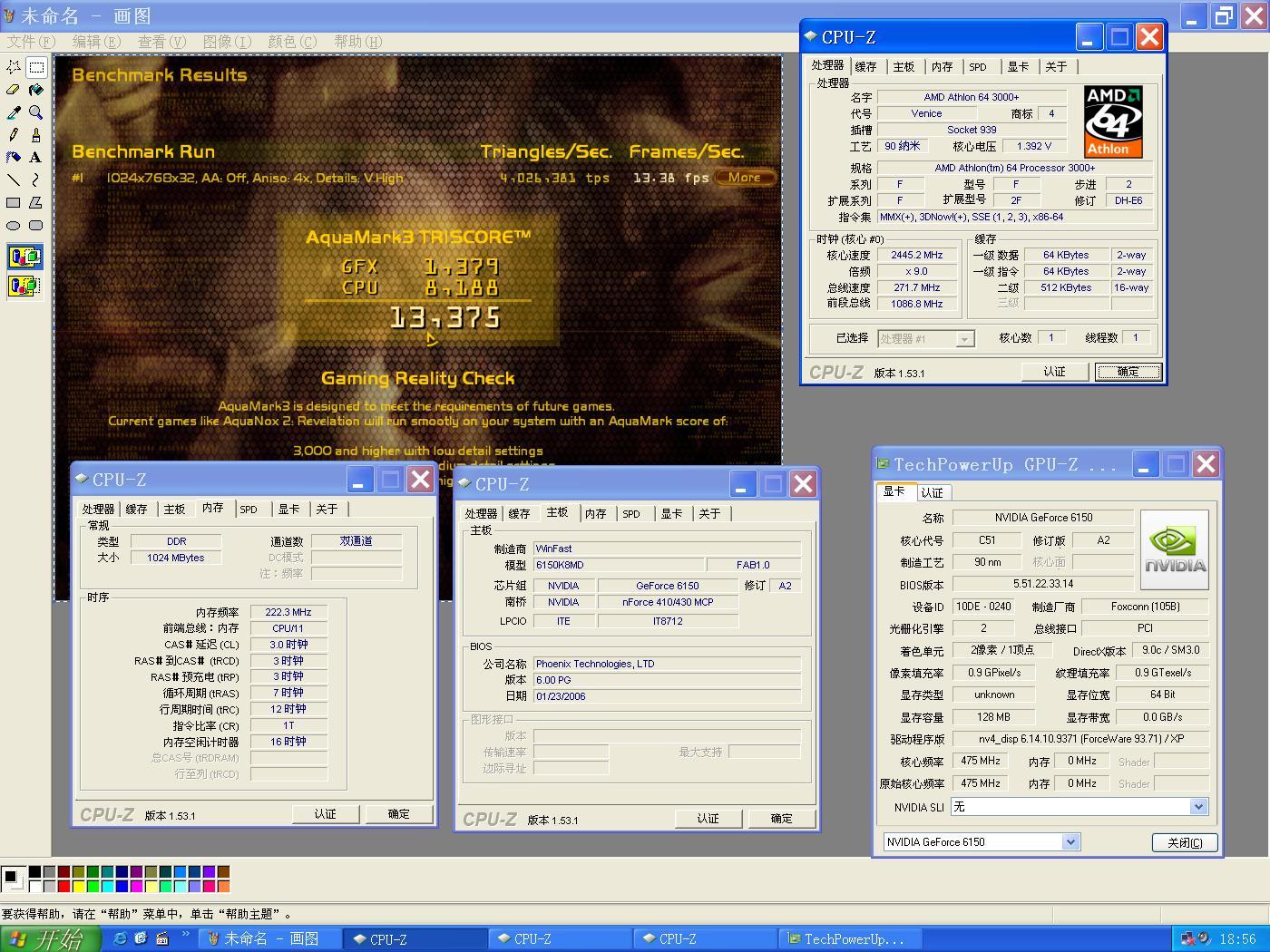This screenshot has width=1270, height=952.
Task: Click the AMD Athlon 64 logo in CPU-Z
Action: 1113,122
